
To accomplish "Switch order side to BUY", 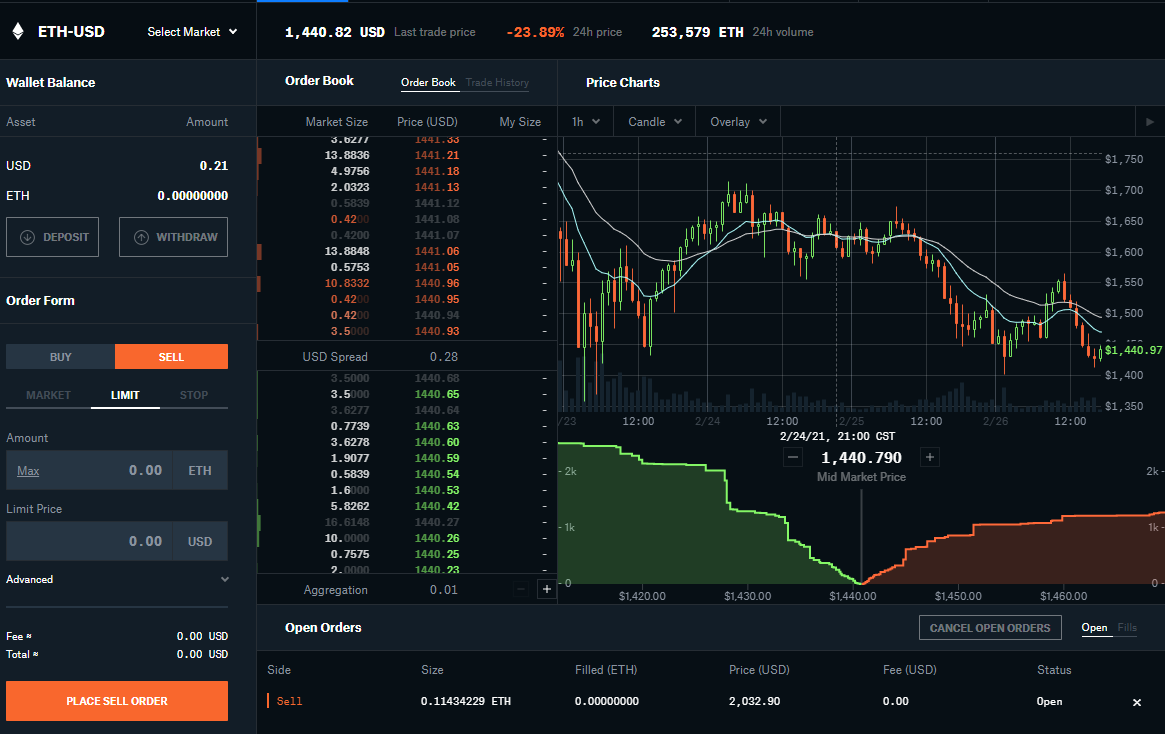I will pyautogui.click(x=60, y=357).
